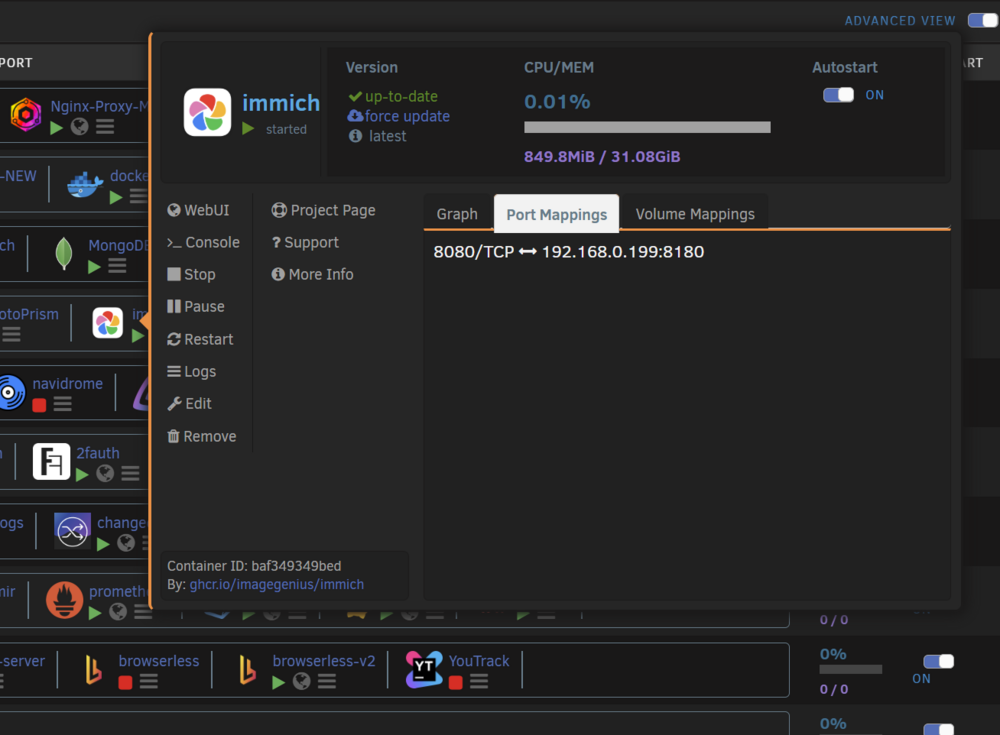Open logs icon under MongoDB
Image resolution: width=1000 pixels, height=735 pixels.
coord(117,265)
